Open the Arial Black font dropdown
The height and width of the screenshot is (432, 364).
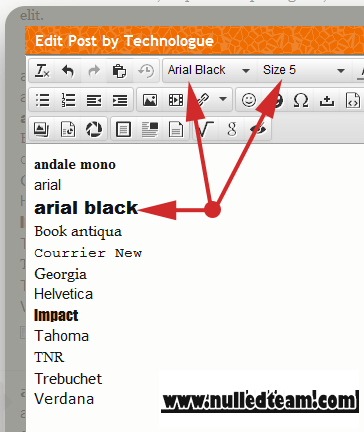pos(209,70)
